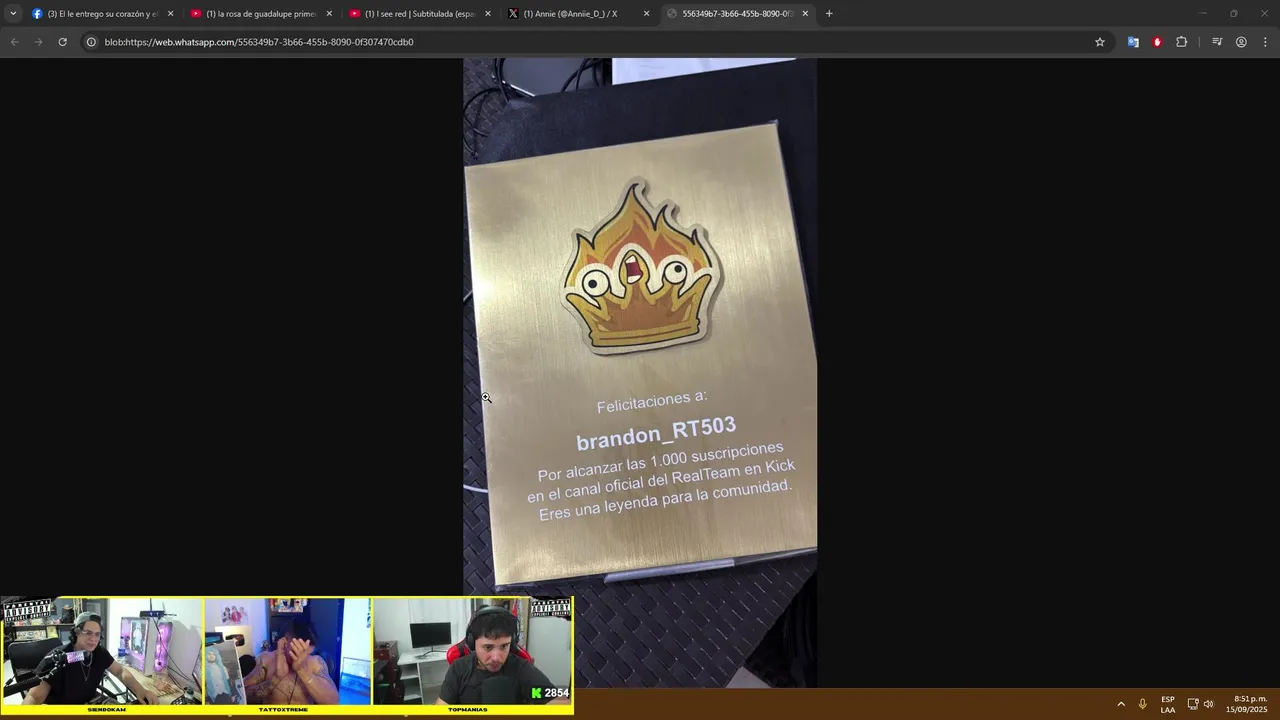This screenshot has width=1280, height=720.
Task: Close the 'la rosa de guadalupe' tab
Action: 329,14
